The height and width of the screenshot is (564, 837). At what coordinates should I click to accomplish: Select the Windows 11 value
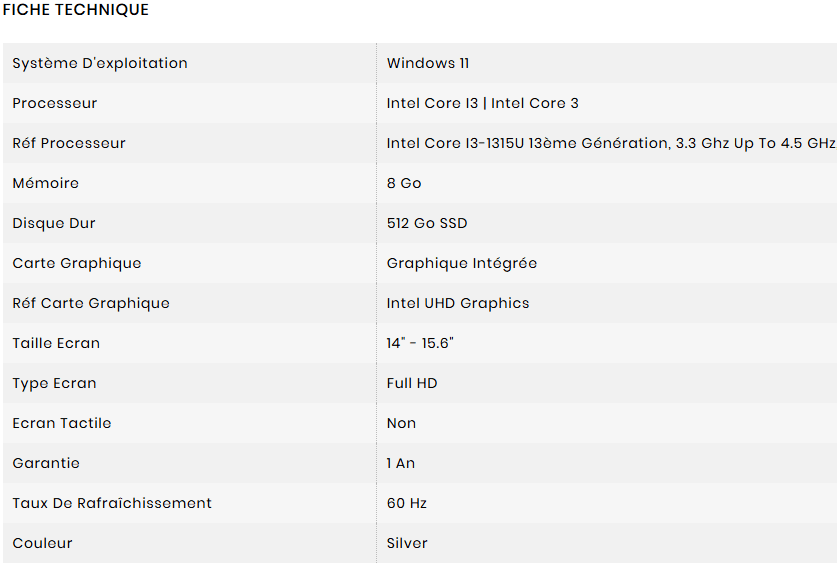click(x=428, y=63)
